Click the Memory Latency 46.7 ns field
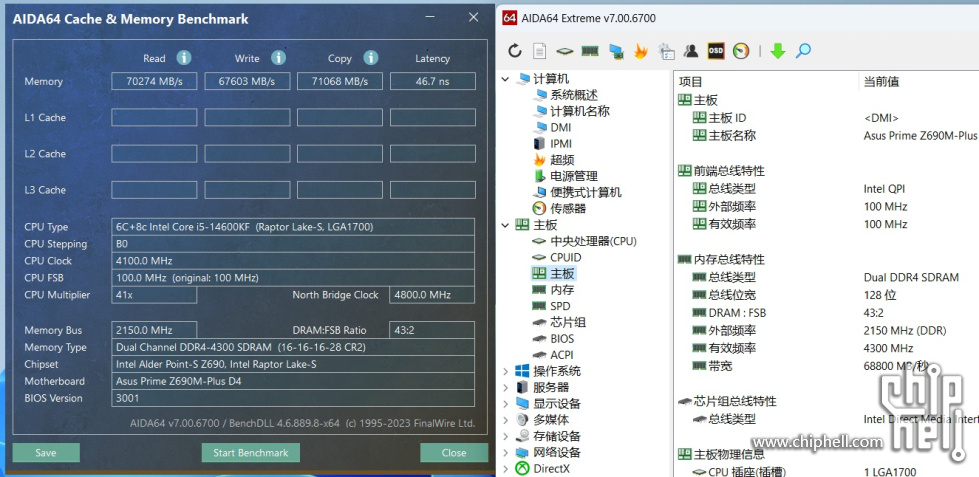Image resolution: width=979 pixels, height=477 pixels. click(433, 81)
